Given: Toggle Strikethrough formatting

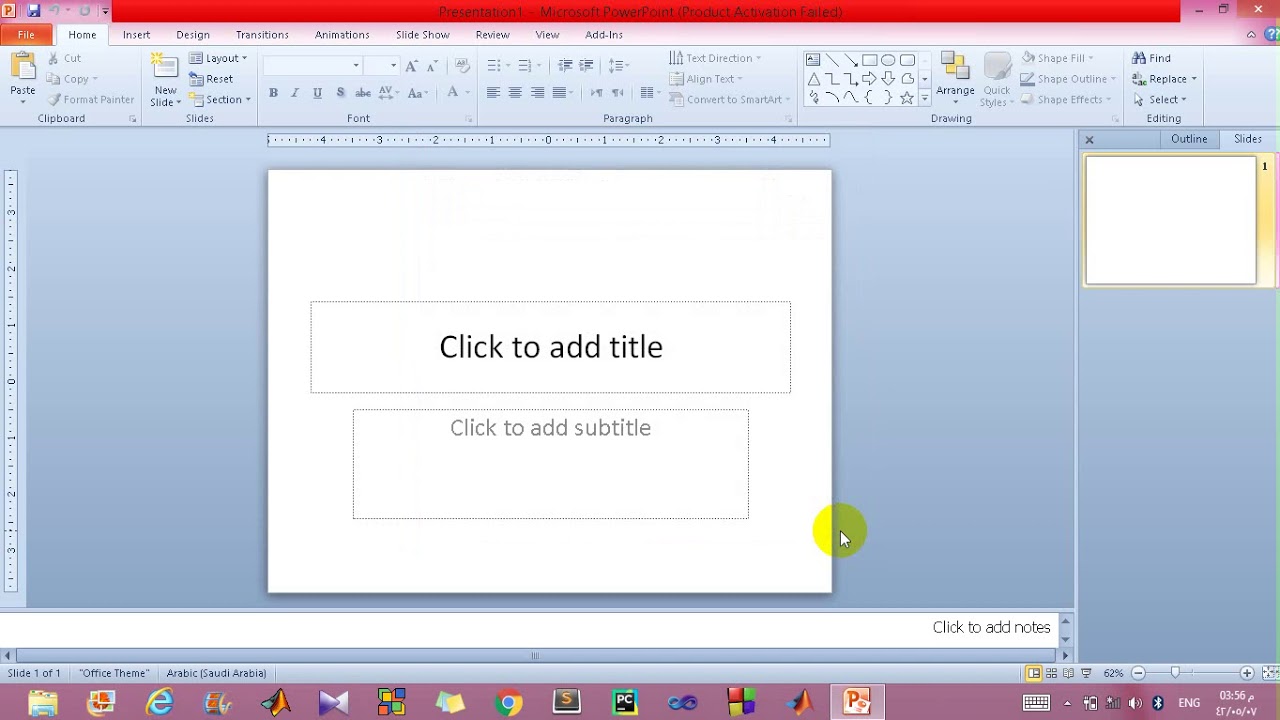Looking at the screenshot, I should [x=363, y=93].
